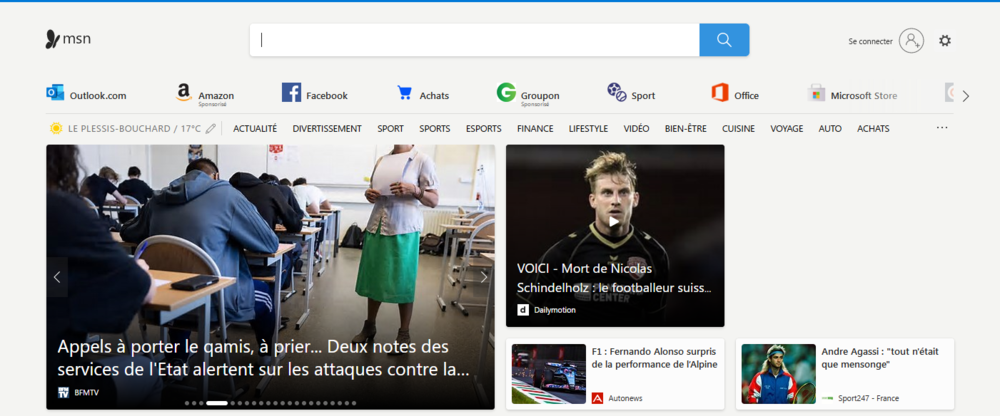Open the Office shortcut icon
1000x416 pixels.
[720, 94]
